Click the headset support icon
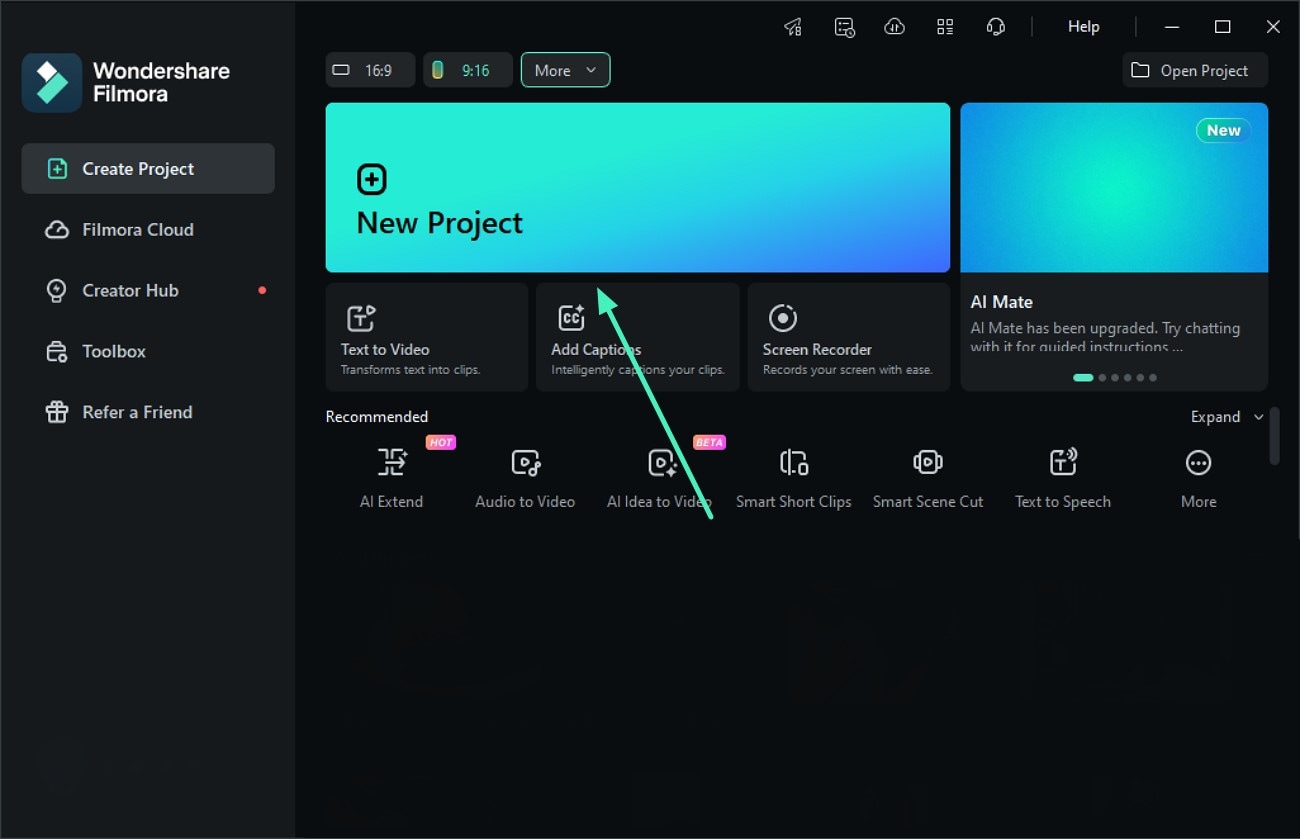The width and height of the screenshot is (1300, 839). click(x=996, y=26)
